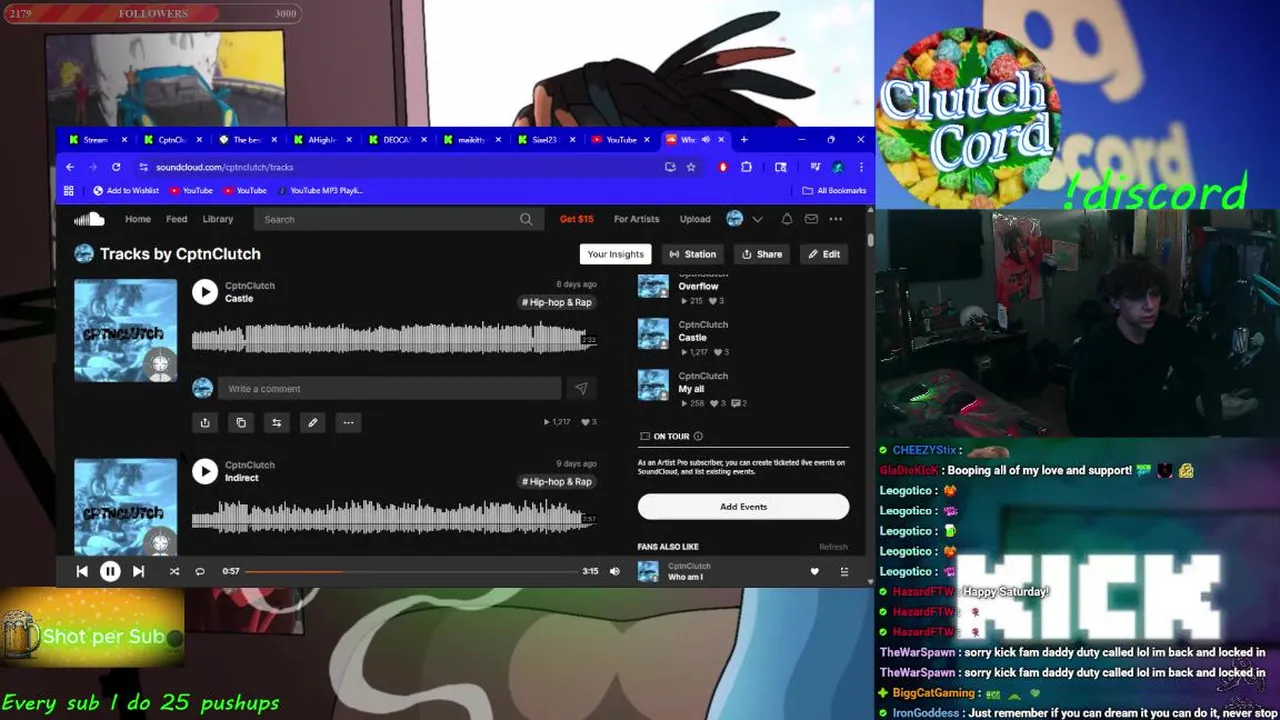Click the repost icon under Castle track

277,422
